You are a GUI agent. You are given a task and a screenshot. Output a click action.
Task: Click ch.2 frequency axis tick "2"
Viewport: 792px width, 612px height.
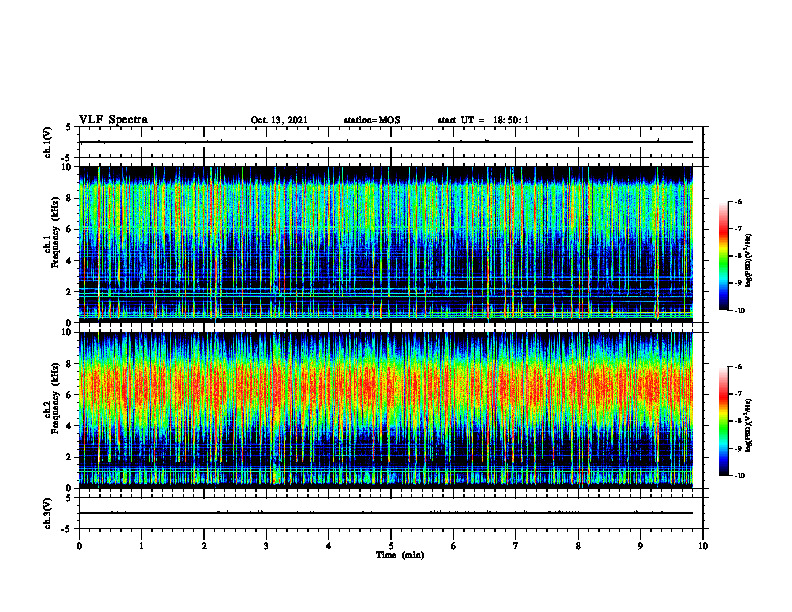tap(70, 457)
